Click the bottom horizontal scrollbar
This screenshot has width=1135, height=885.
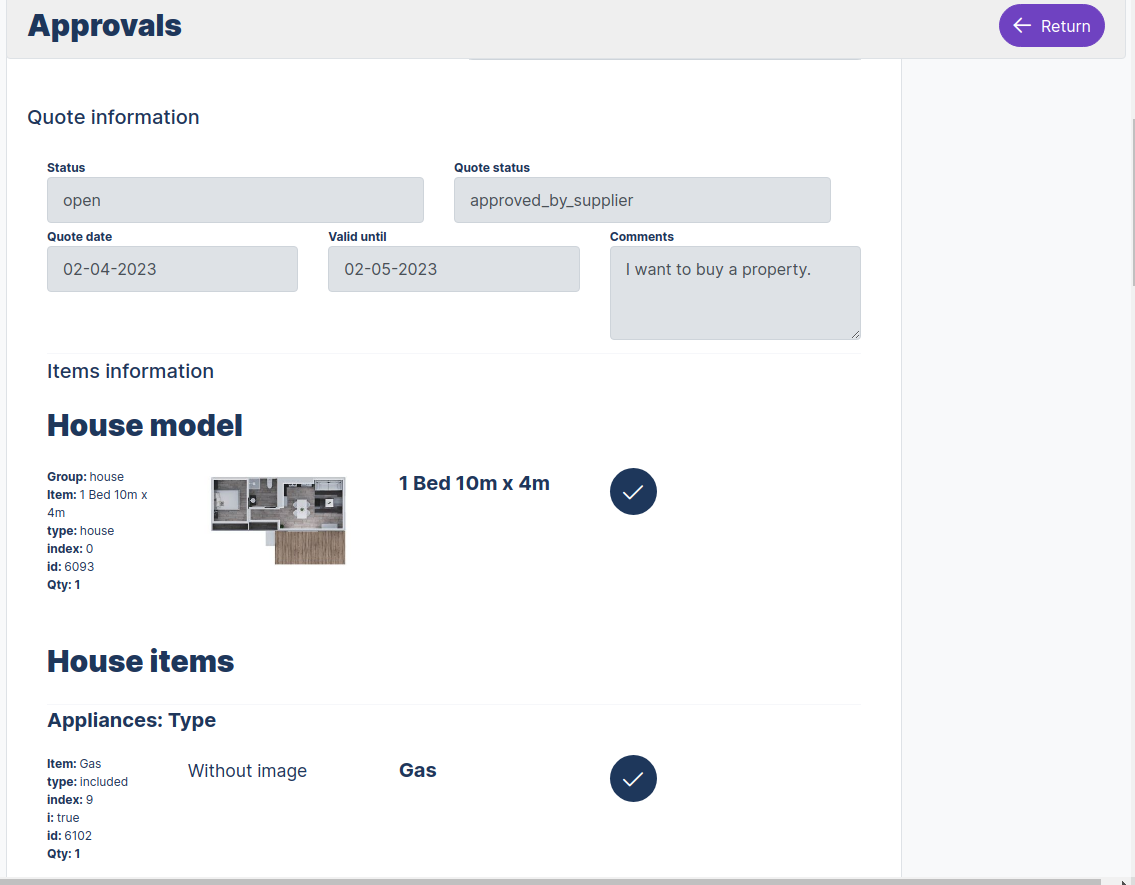pos(450,879)
